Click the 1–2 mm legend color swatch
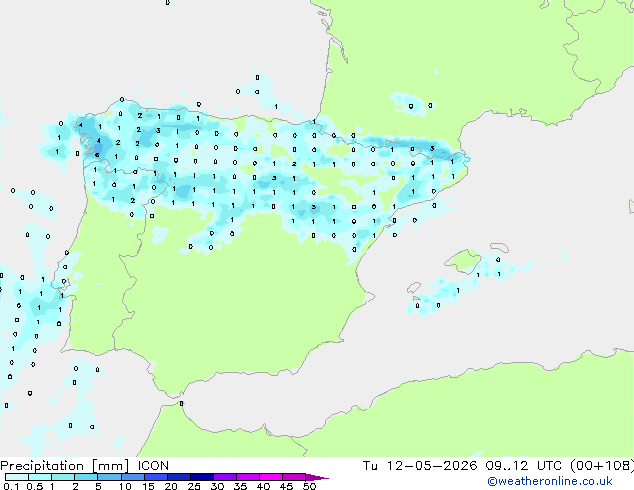Screen dimensions: 634x490 point(63,477)
